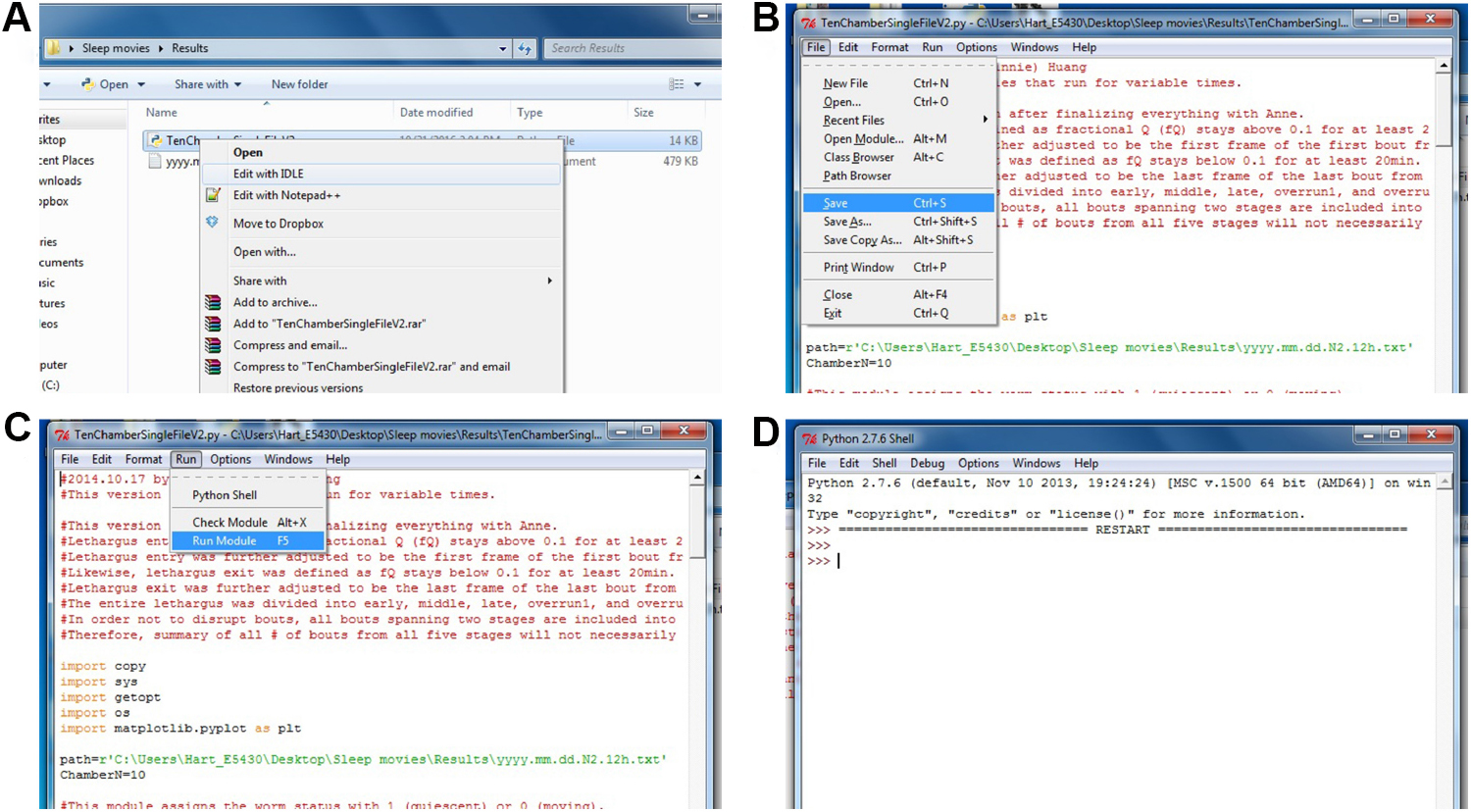The image size is (1471, 812).
Task: Click WinRAR icon beside Add to archive
Action: click(x=212, y=302)
